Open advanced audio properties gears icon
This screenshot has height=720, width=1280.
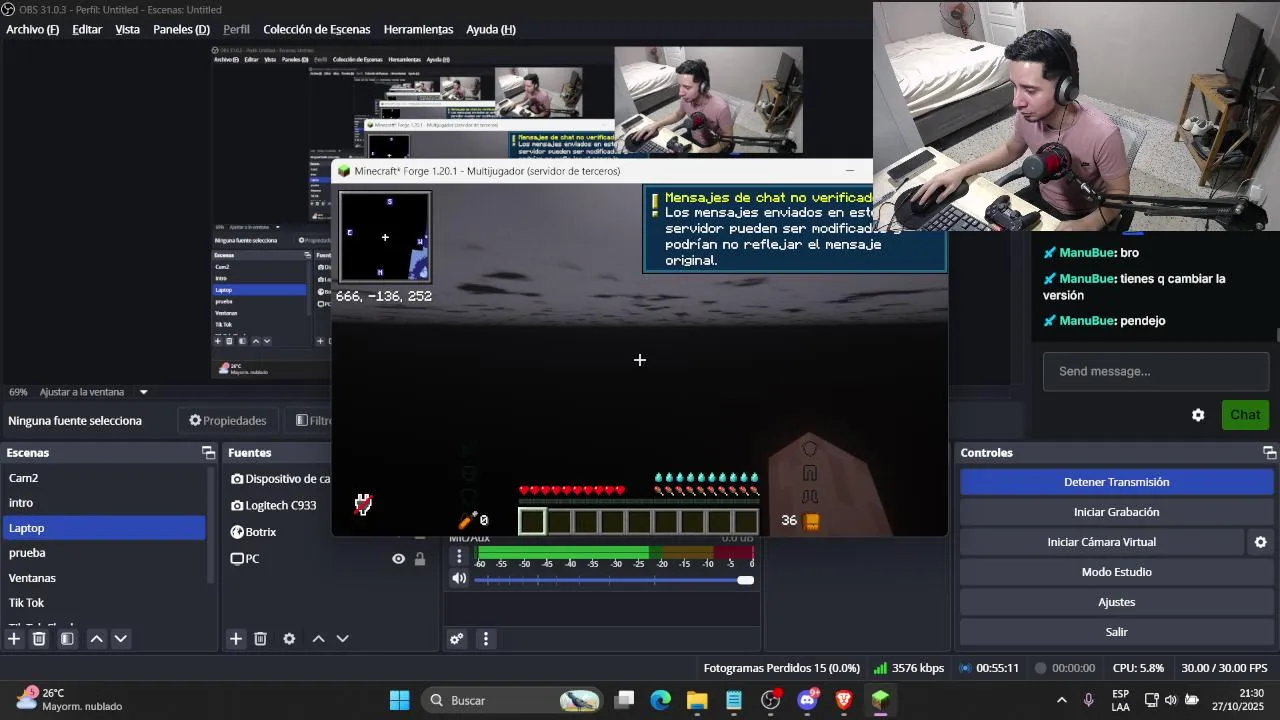[456, 638]
